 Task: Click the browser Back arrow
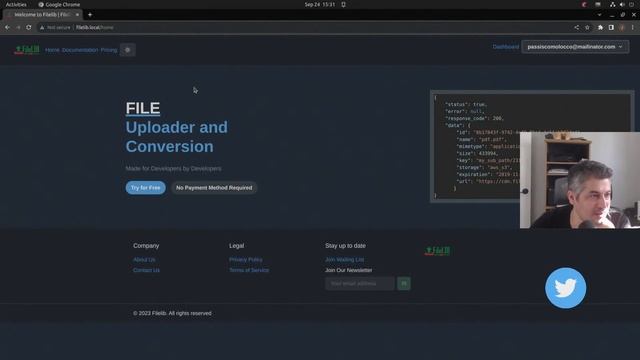tap(7, 27)
